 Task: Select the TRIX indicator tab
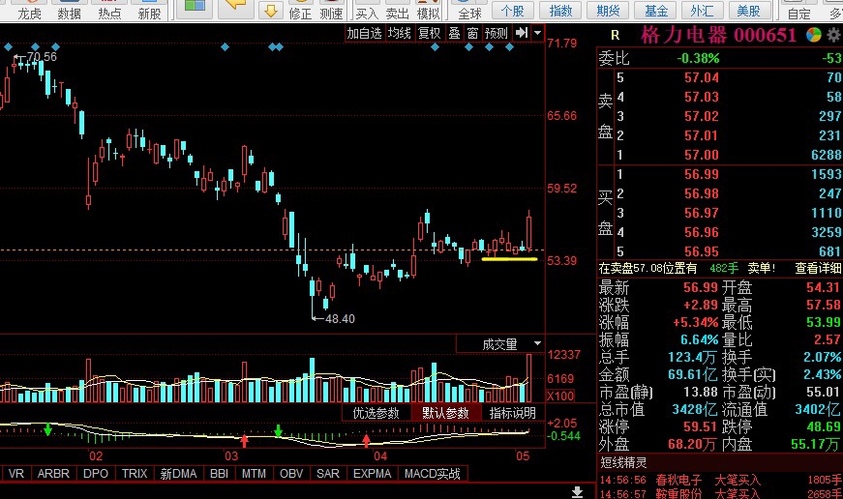point(134,474)
